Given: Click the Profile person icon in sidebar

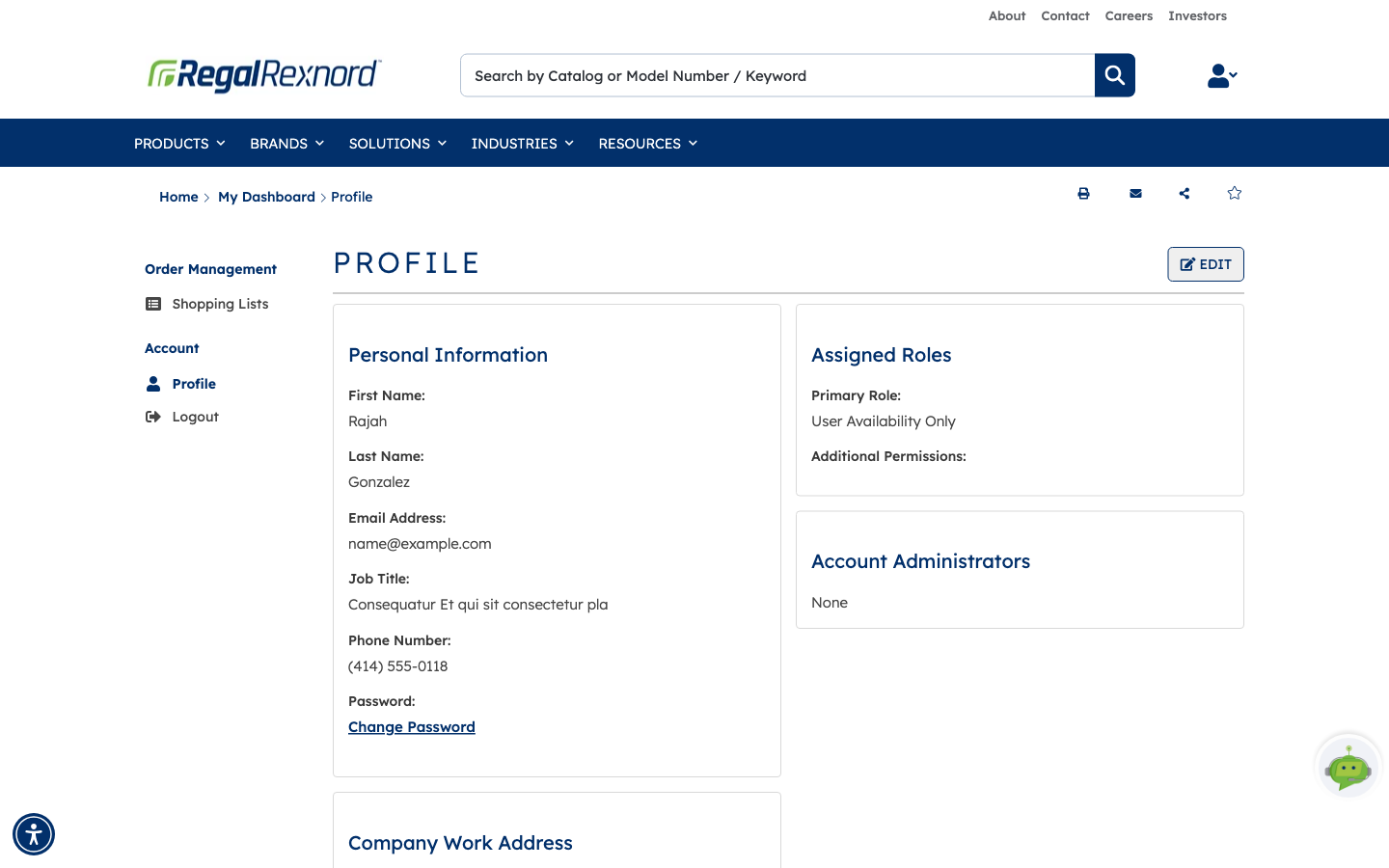Looking at the screenshot, I should coord(153,384).
